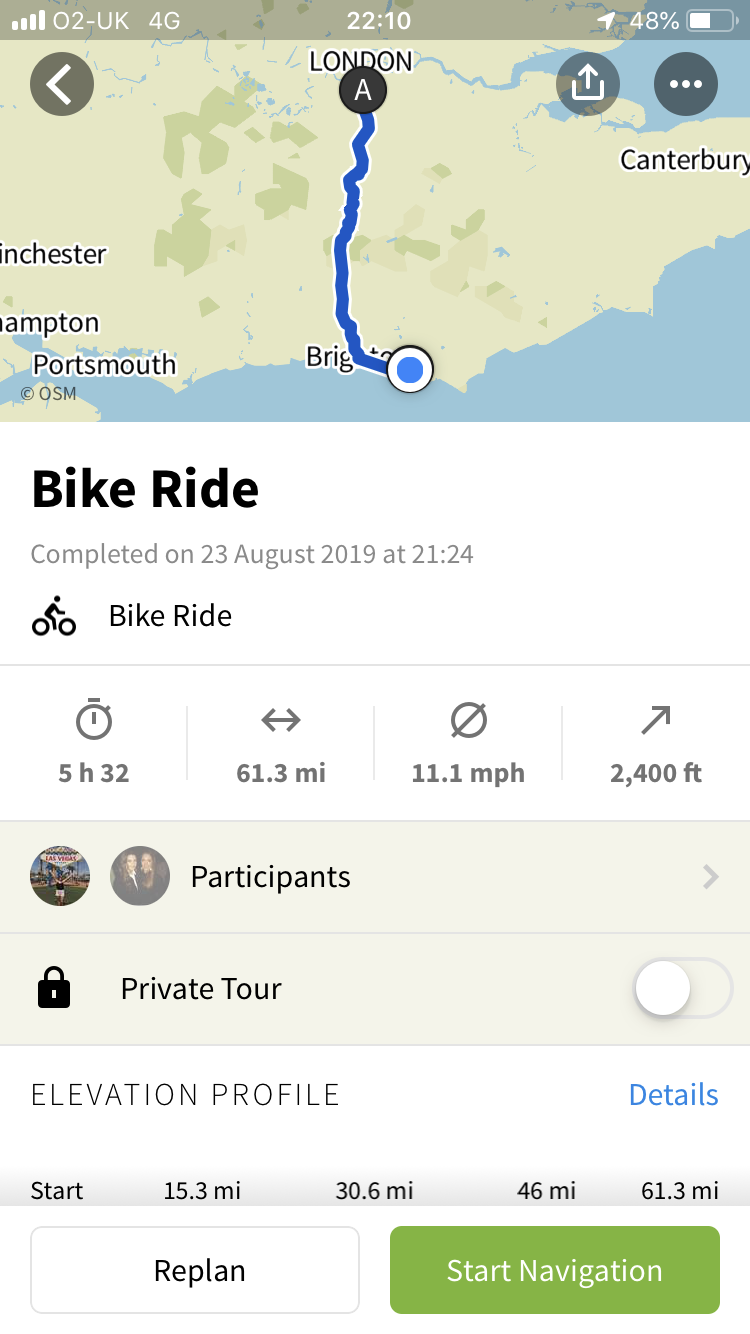The image size is (750, 1334).
Task: Open the three-dot more options menu
Action: click(x=686, y=84)
